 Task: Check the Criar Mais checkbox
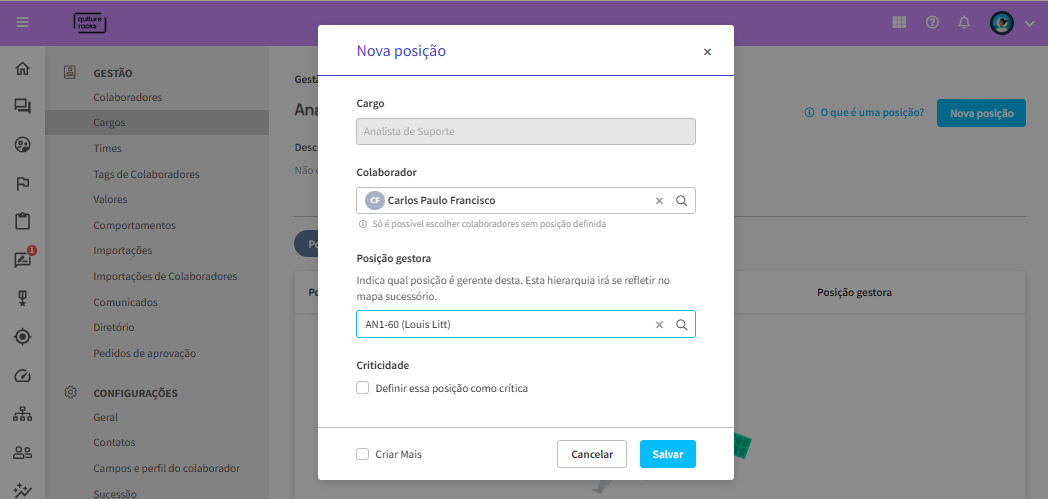(x=363, y=454)
